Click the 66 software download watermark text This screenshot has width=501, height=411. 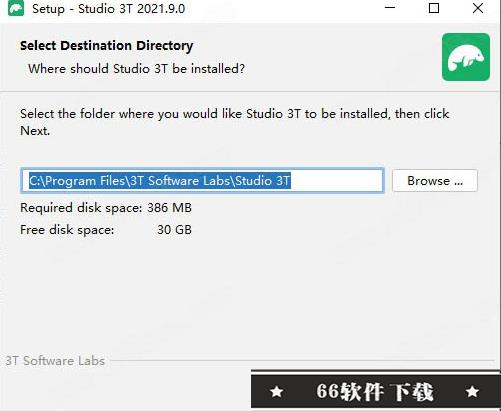click(x=374, y=392)
